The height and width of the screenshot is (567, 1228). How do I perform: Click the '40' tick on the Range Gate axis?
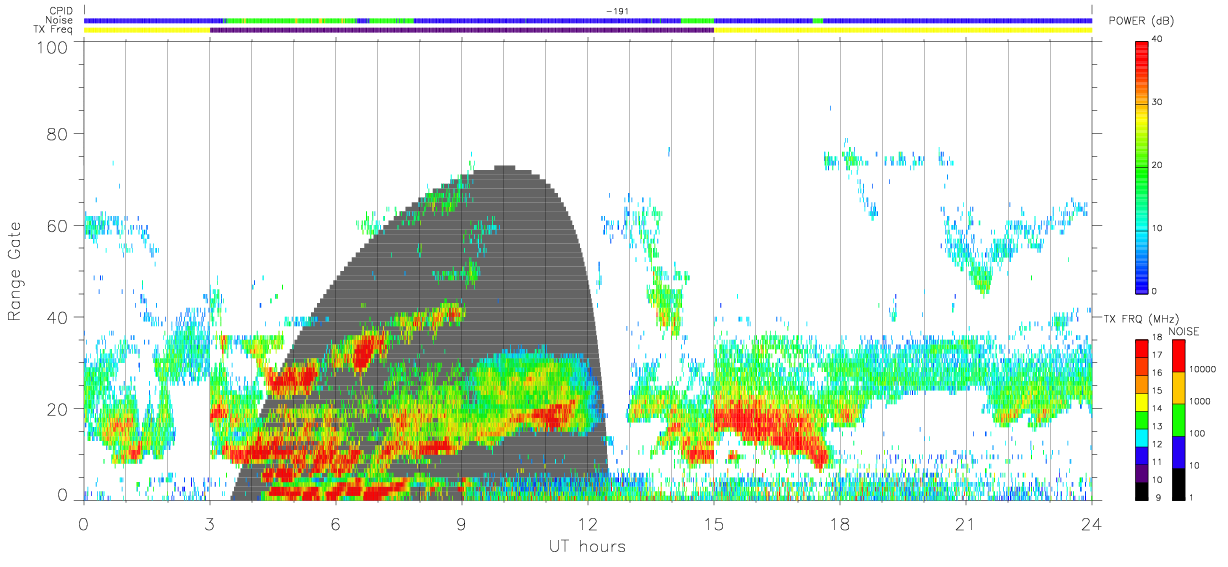[x=56, y=317]
